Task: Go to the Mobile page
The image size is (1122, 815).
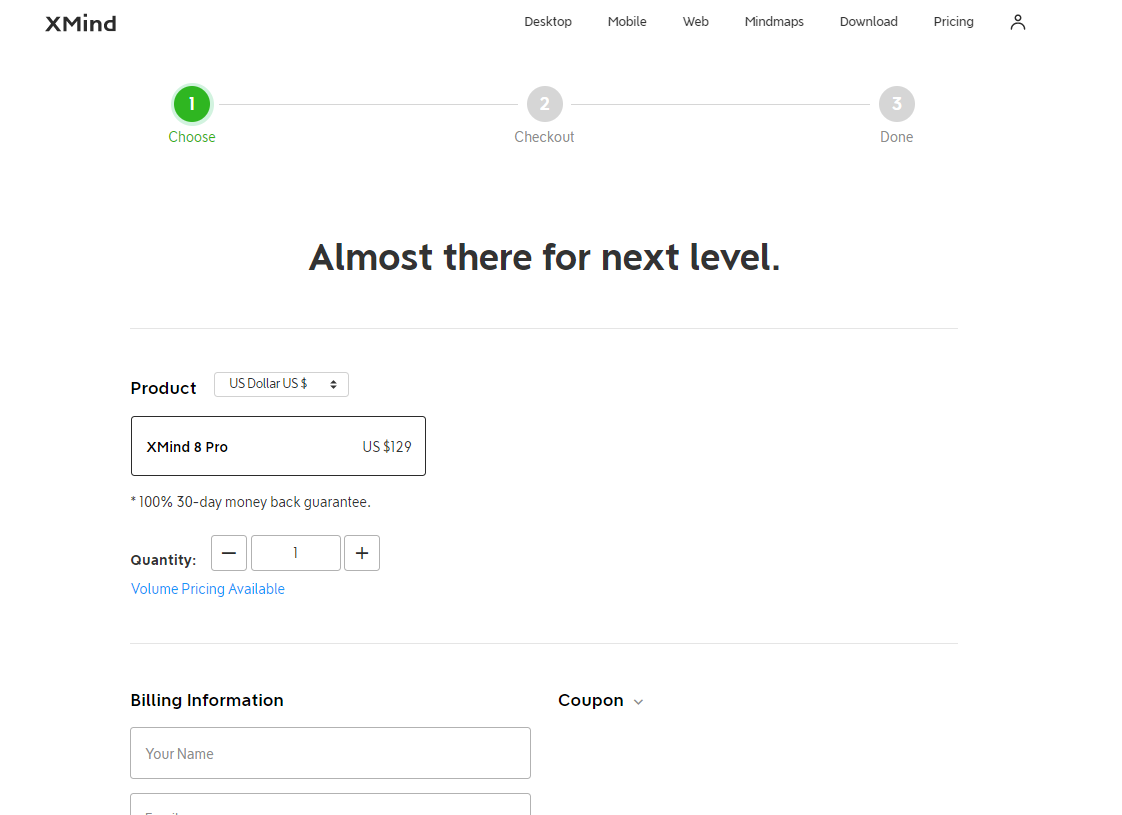Action: coord(627,21)
